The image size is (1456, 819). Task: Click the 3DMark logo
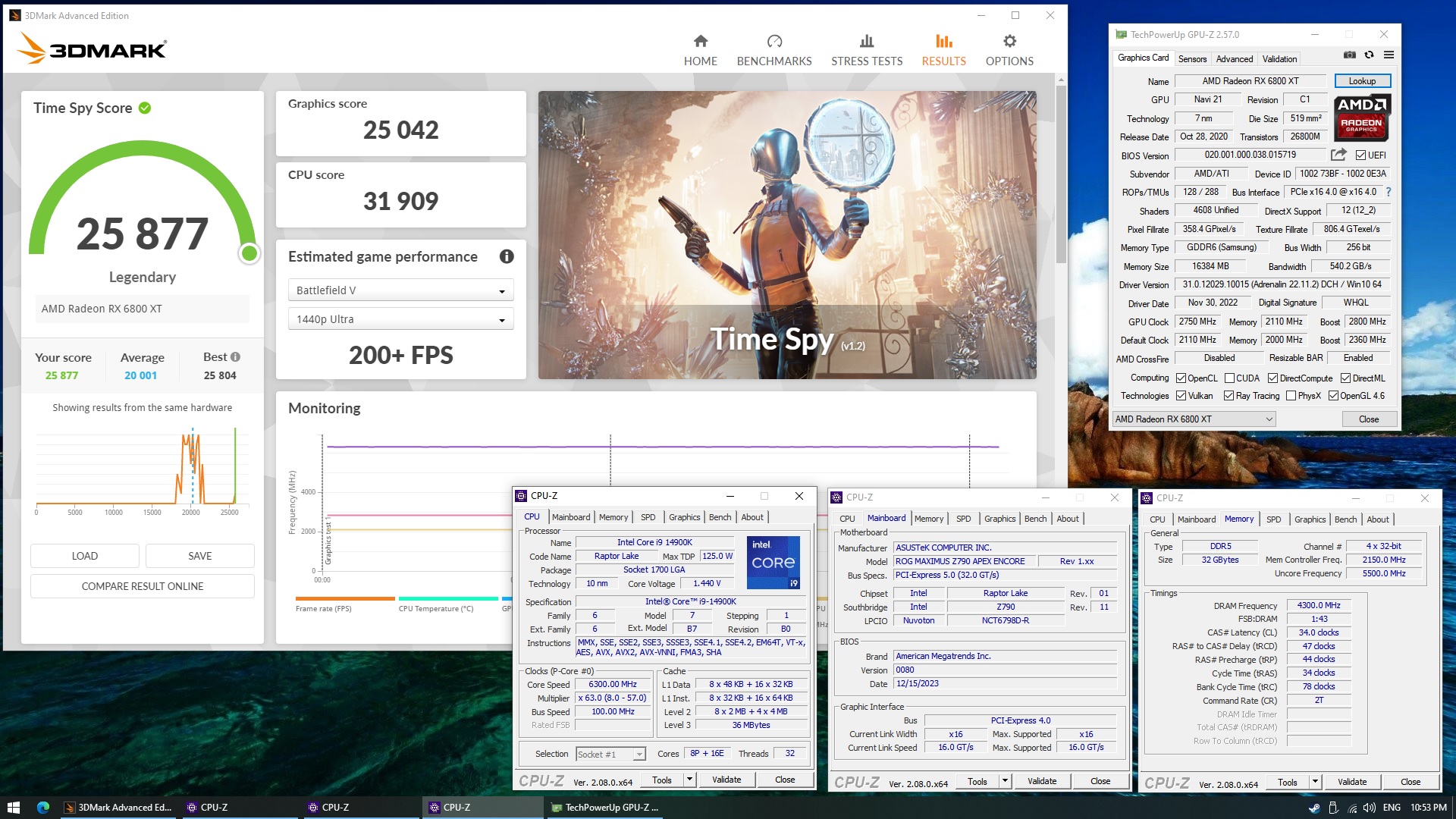click(92, 48)
